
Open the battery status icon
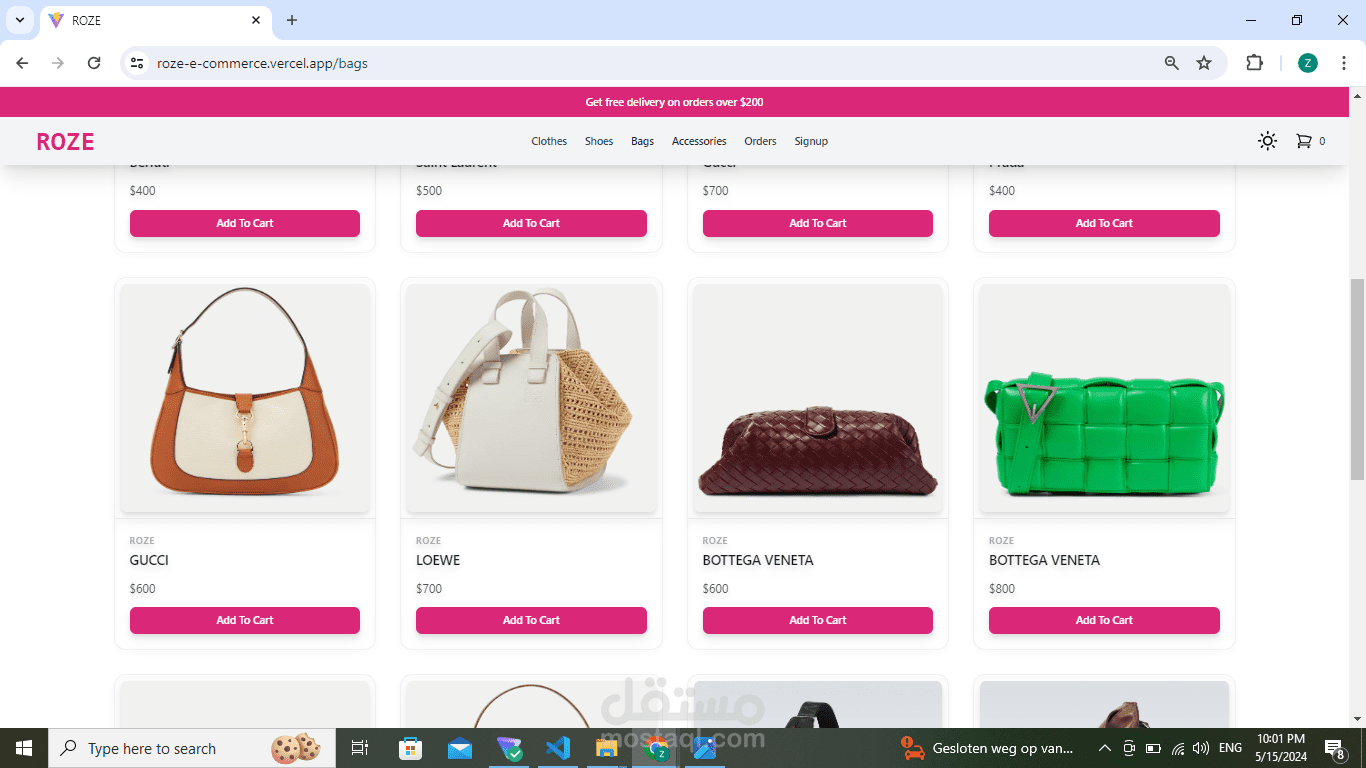coord(1153,748)
